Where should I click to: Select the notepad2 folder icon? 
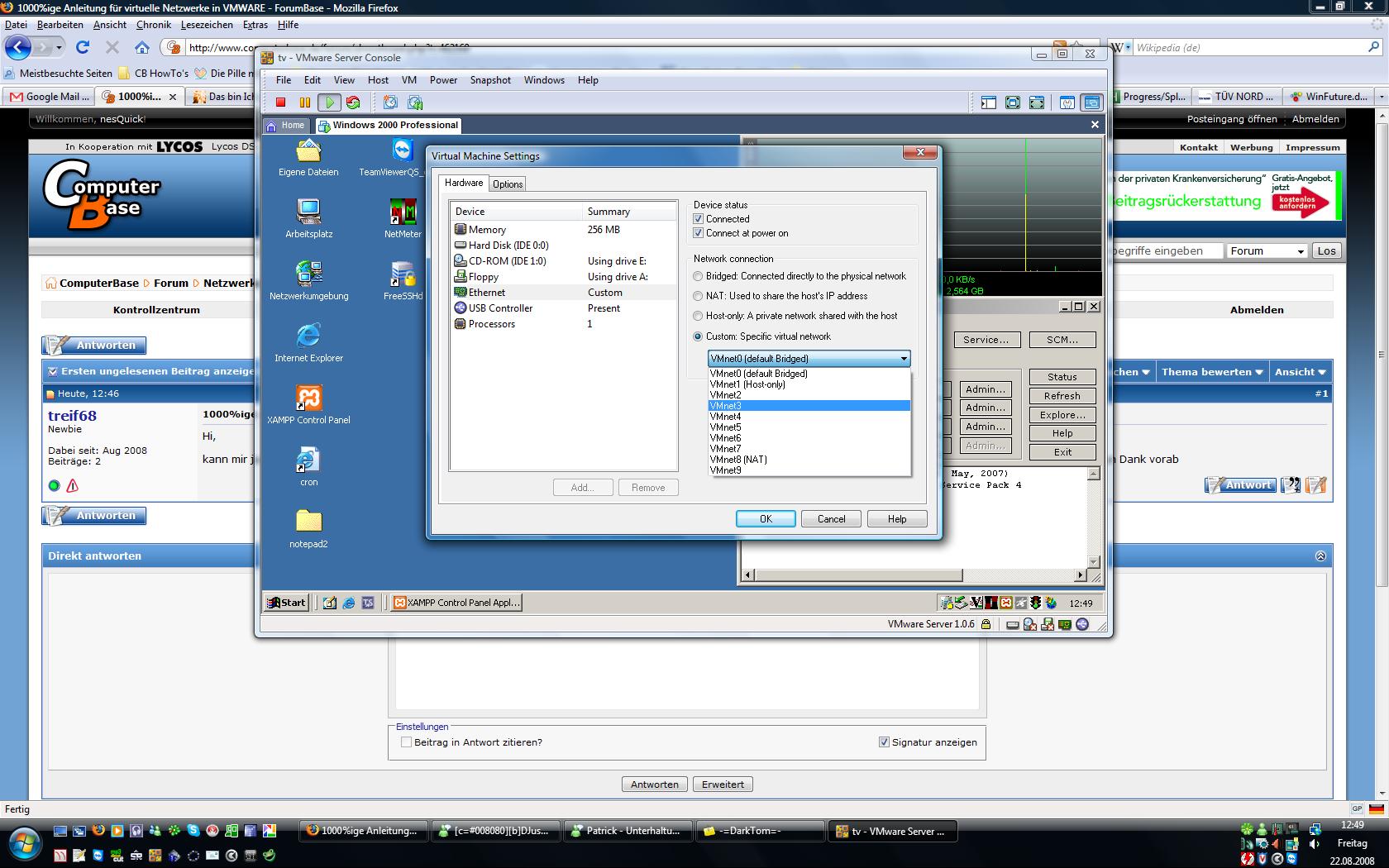tap(308, 529)
